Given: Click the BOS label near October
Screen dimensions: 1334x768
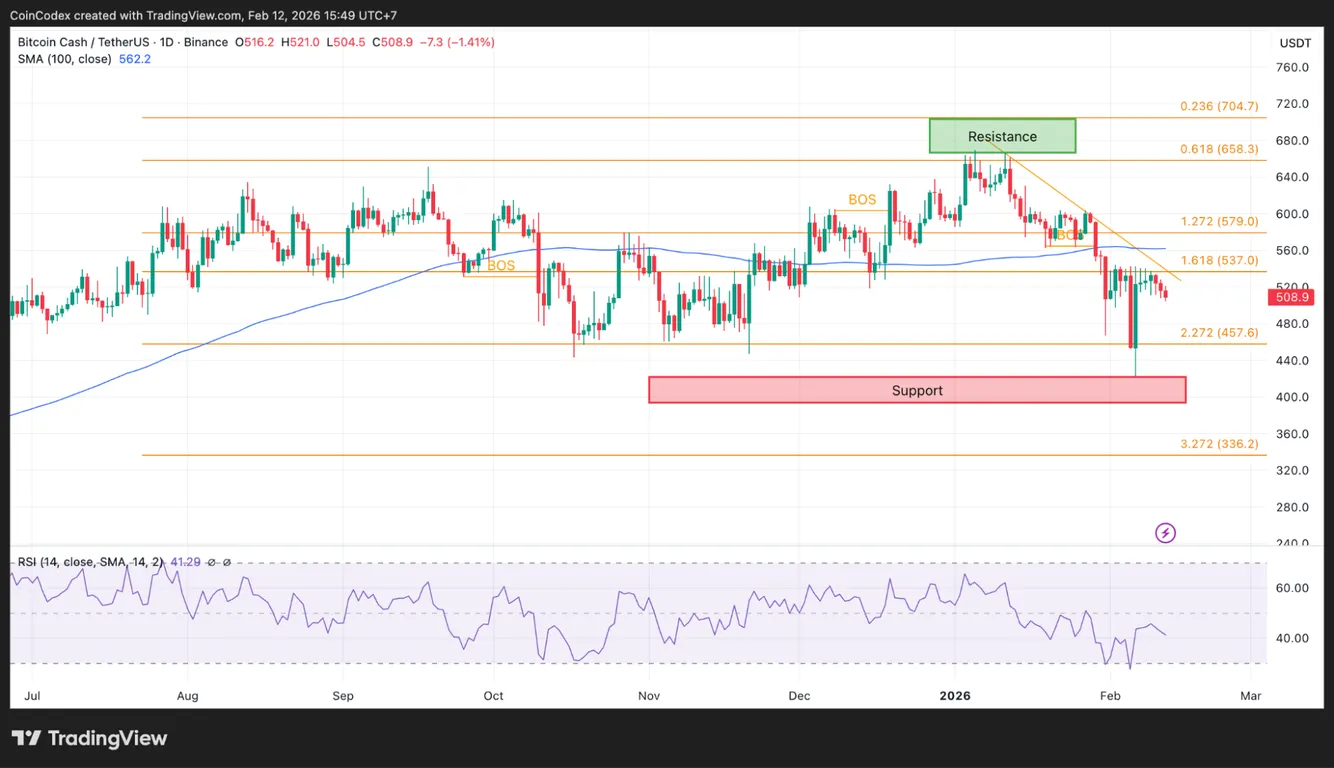Looking at the screenshot, I should coord(501,266).
